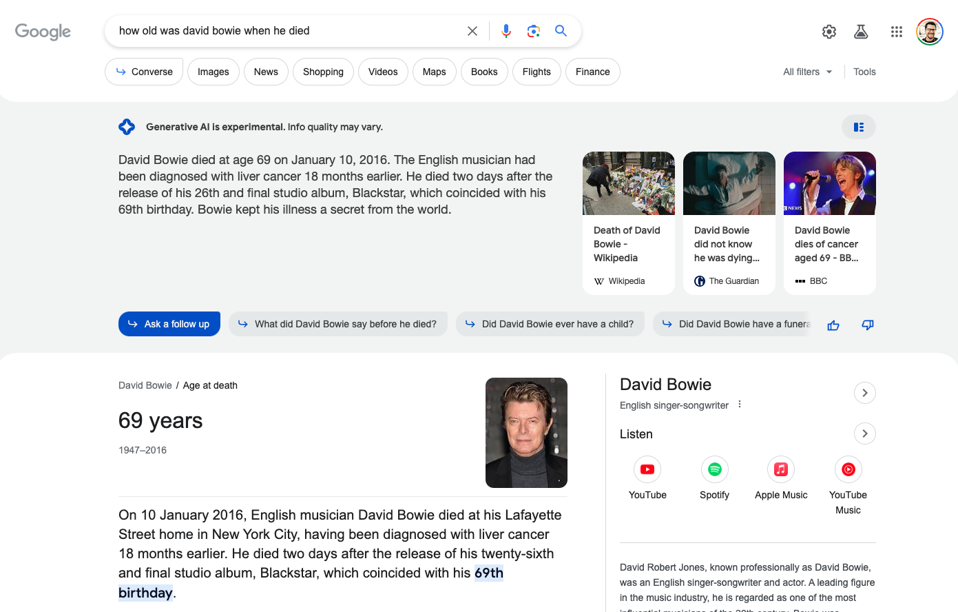Viewport: 958px width, 612px height.
Task: Click the David Bowie portrait thumbnail
Action: tap(526, 432)
